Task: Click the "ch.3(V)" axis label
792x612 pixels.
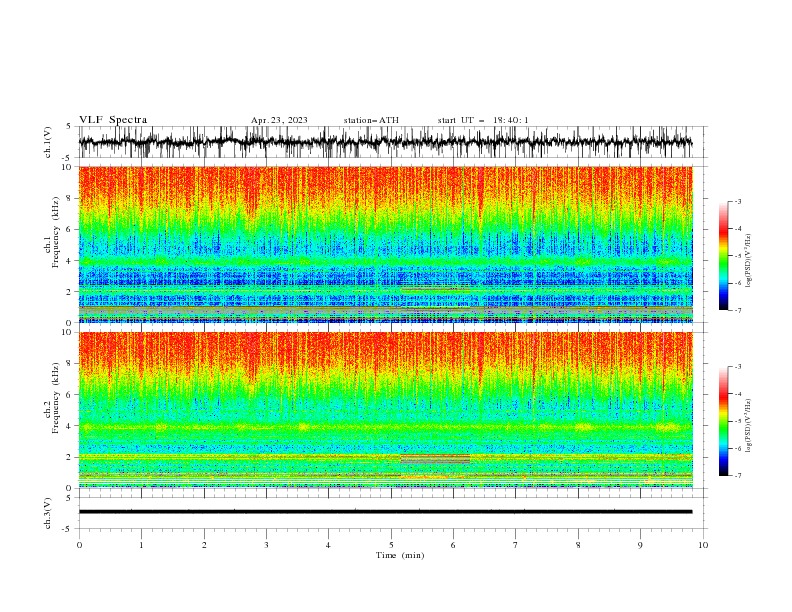Action: tap(48, 513)
